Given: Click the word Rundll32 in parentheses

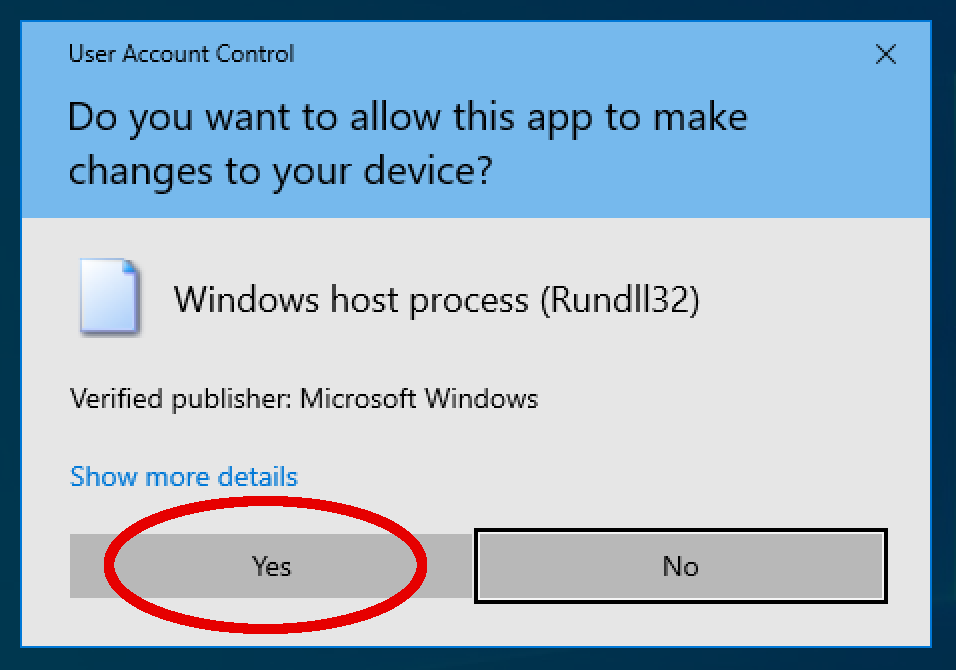Looking at the screenshot, I should point(620,299).
